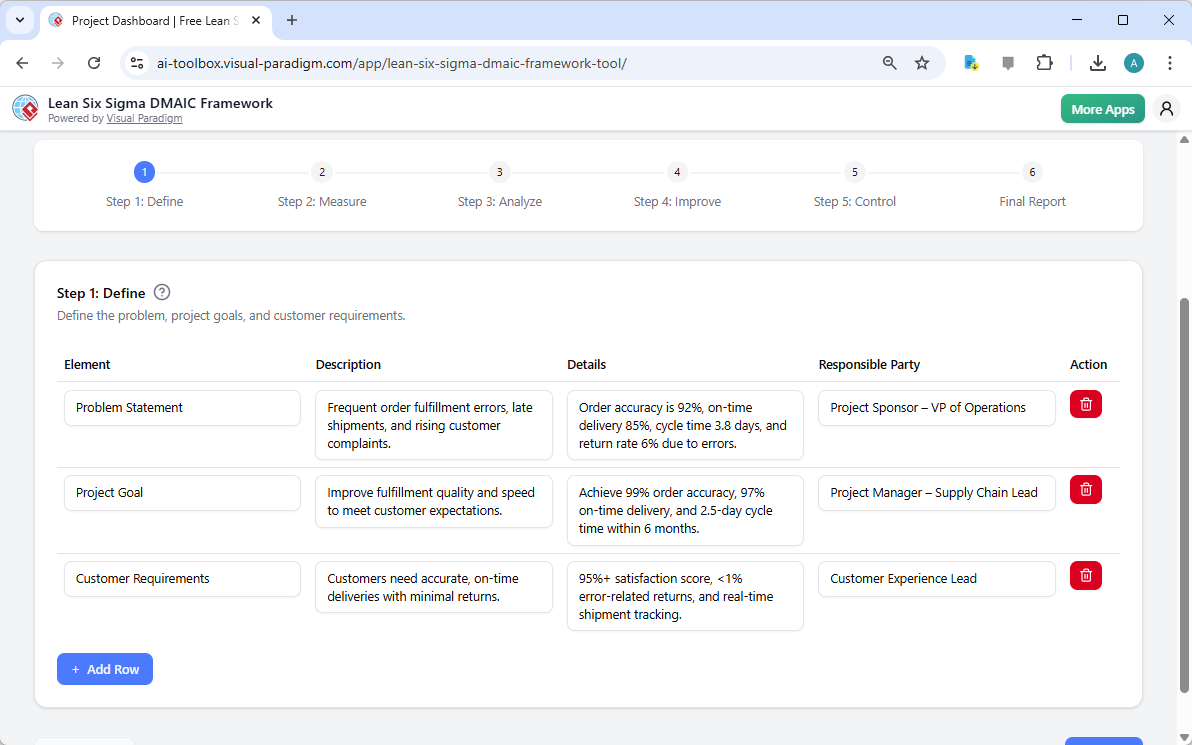The height and width of the screenshot is (745, 1192).
Task: Select the Project Dashboard browser tab
Action: (x=150, y=20)
